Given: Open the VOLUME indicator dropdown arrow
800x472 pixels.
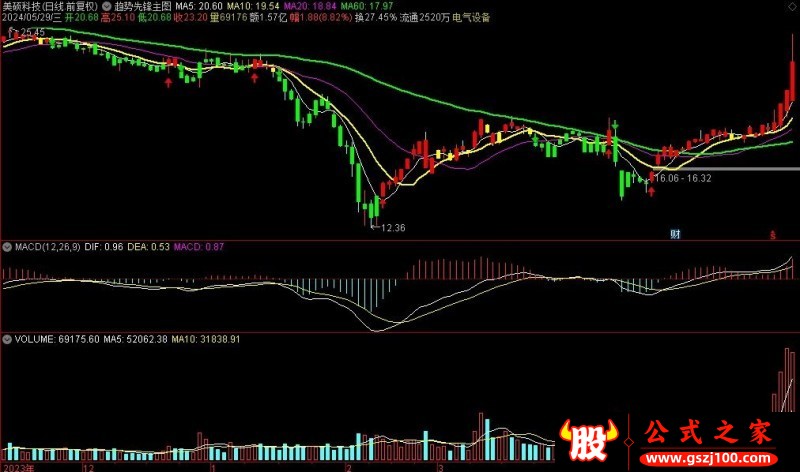Looking at the screenshot, I should [7, 339].
